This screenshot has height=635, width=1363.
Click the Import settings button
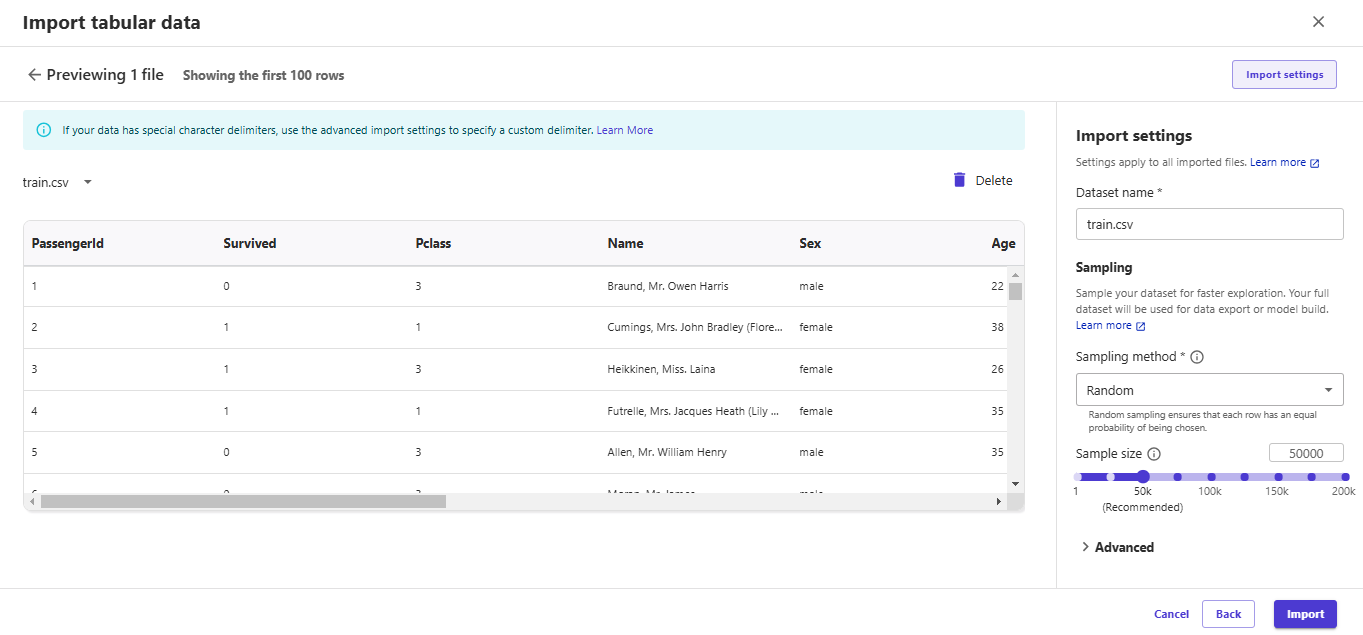pos(1284,74)
